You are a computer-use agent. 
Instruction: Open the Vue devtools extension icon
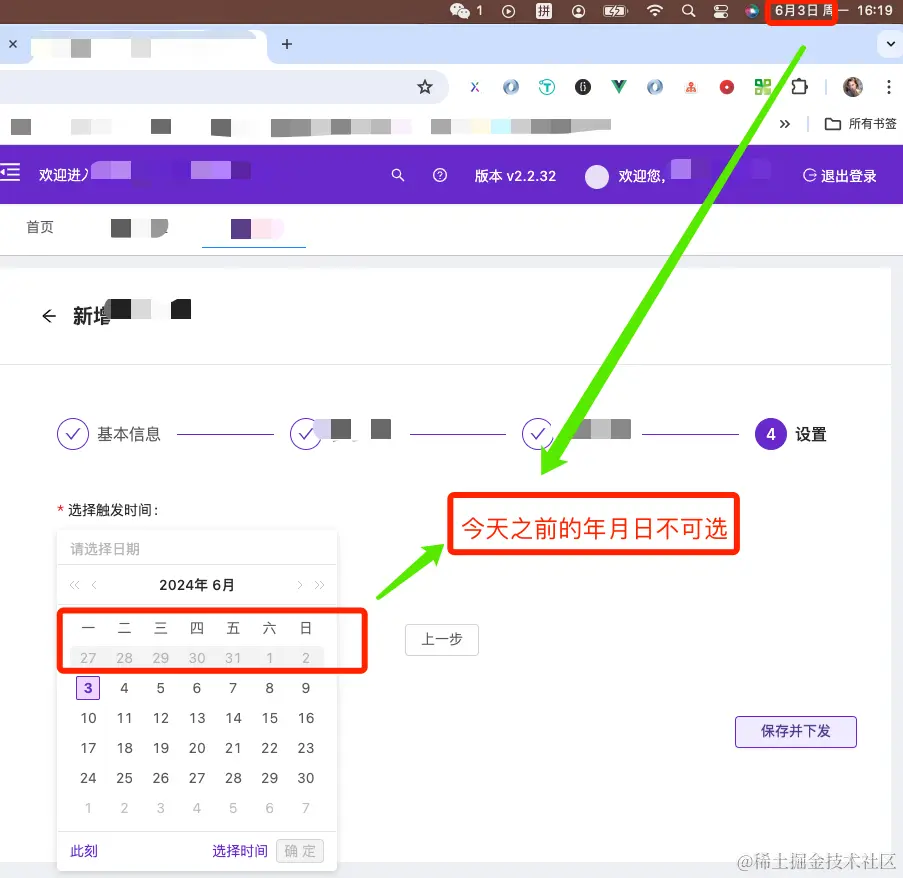[x=619, y=87]
